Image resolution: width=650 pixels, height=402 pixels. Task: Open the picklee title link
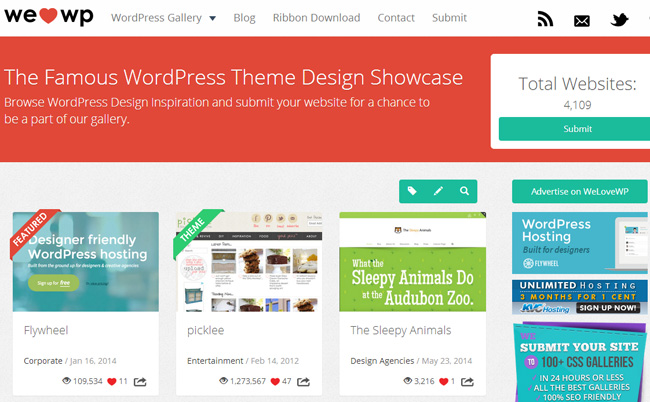click(x=206, y=330)
